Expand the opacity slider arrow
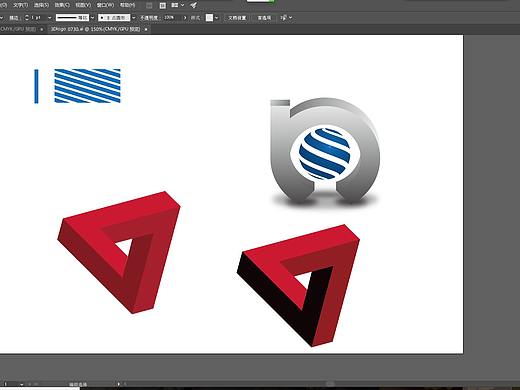520x390 pixels. click(185, 17)
